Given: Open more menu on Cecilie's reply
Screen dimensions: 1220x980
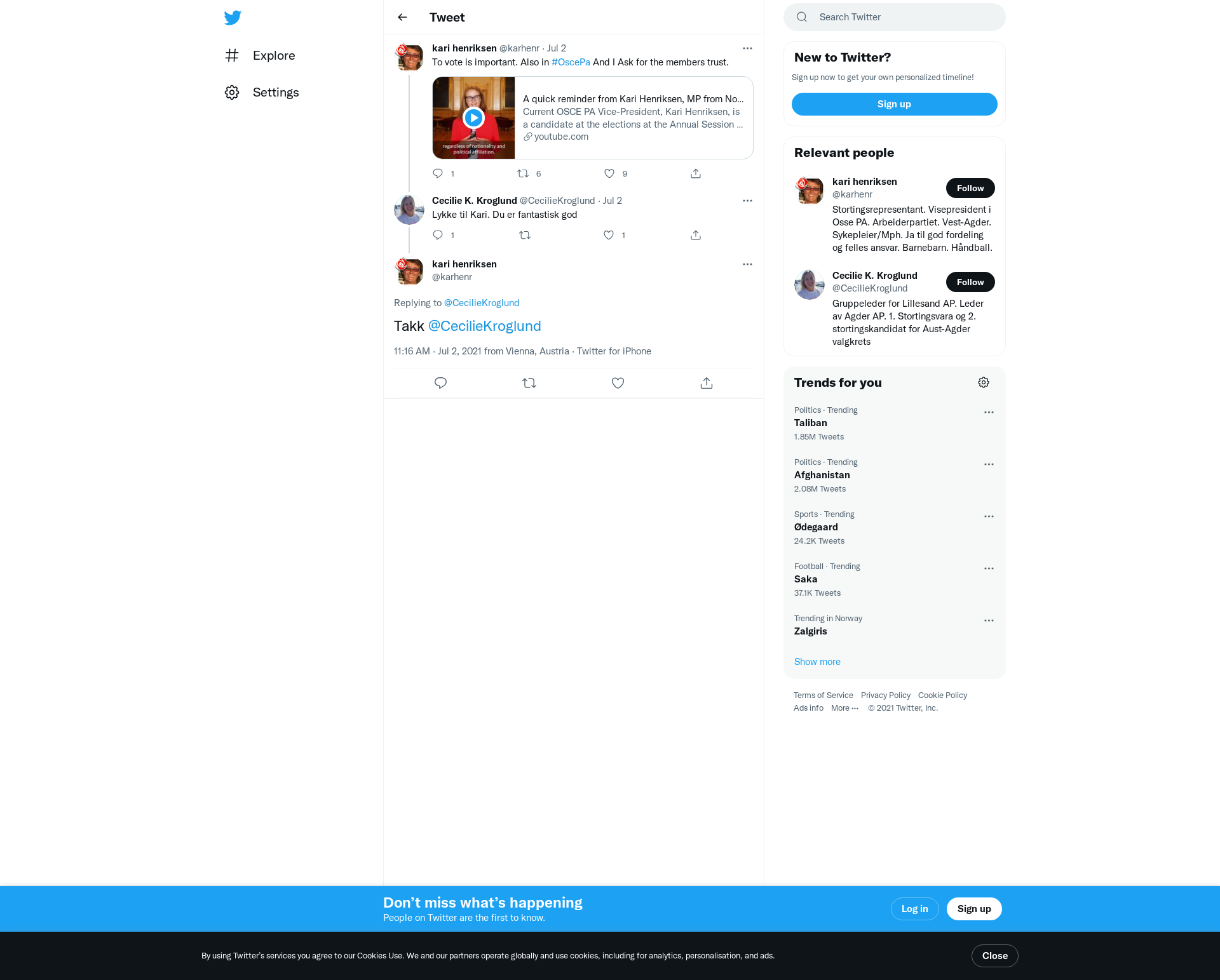Looking at the screenshot, I should tap(747, 201).
